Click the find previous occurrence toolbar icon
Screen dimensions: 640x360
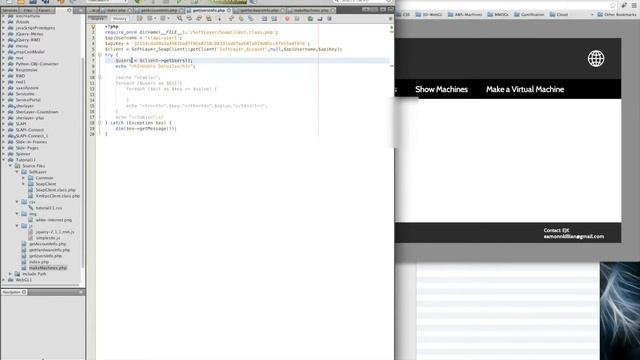[189, 18]
